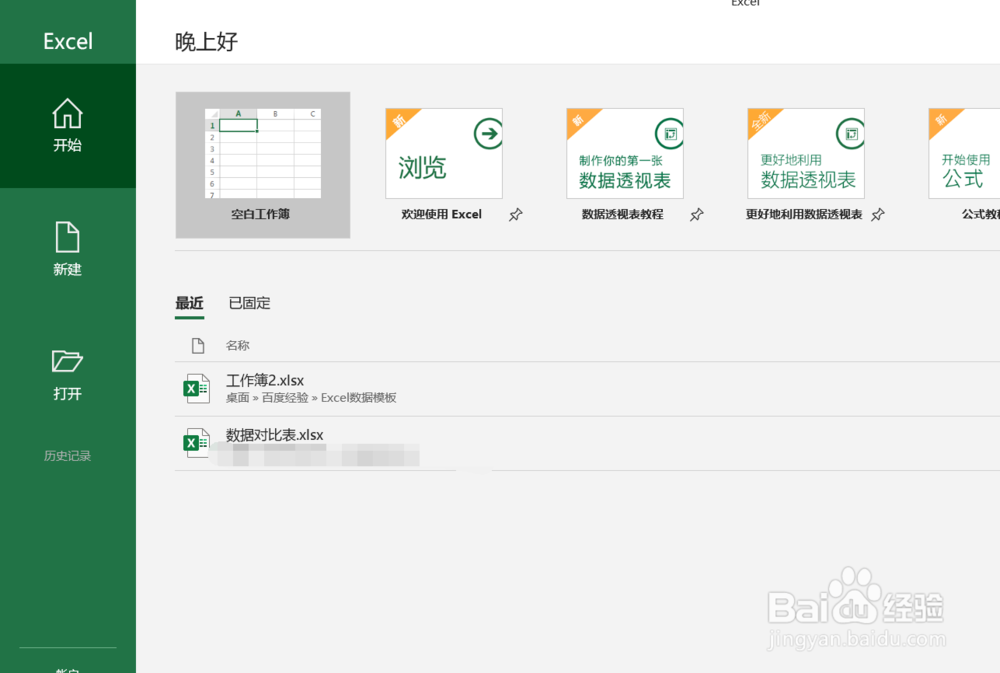Click the Excel logo in the top-left corner

point(66,41)
